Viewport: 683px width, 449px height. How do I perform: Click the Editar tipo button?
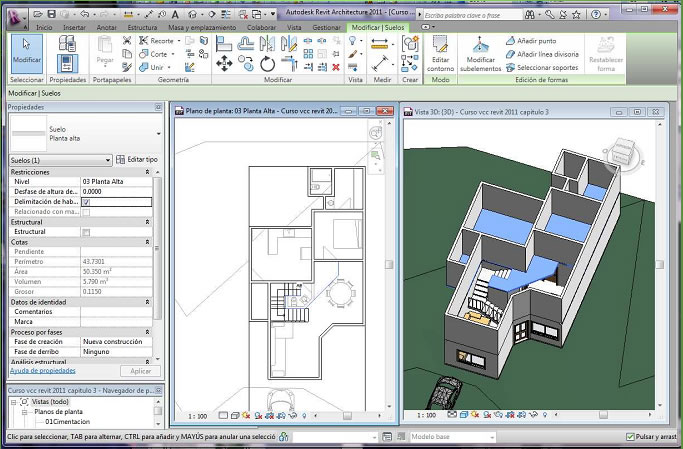click(x=136, y=160)
